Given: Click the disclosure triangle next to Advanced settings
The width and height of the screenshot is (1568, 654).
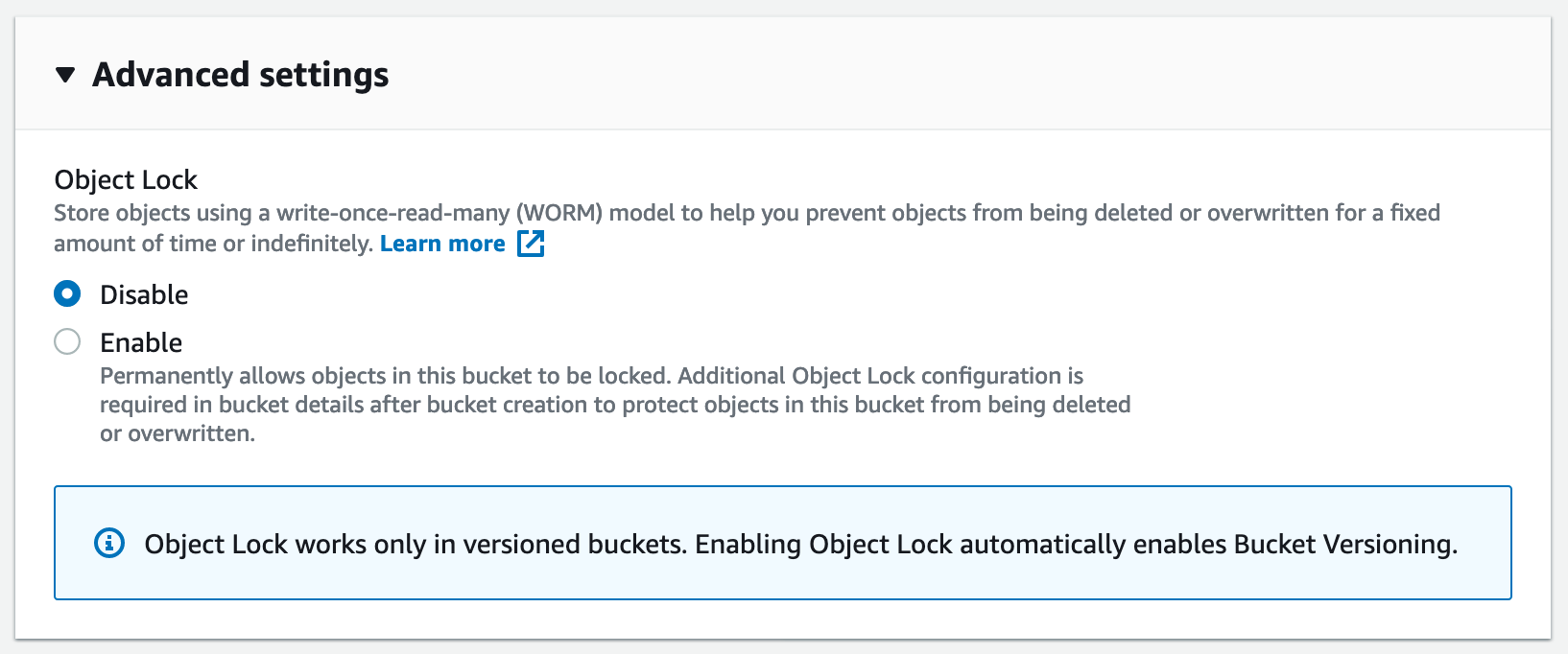Looking at the screenshot, I should pyautogui.click(x=63, y=73).
